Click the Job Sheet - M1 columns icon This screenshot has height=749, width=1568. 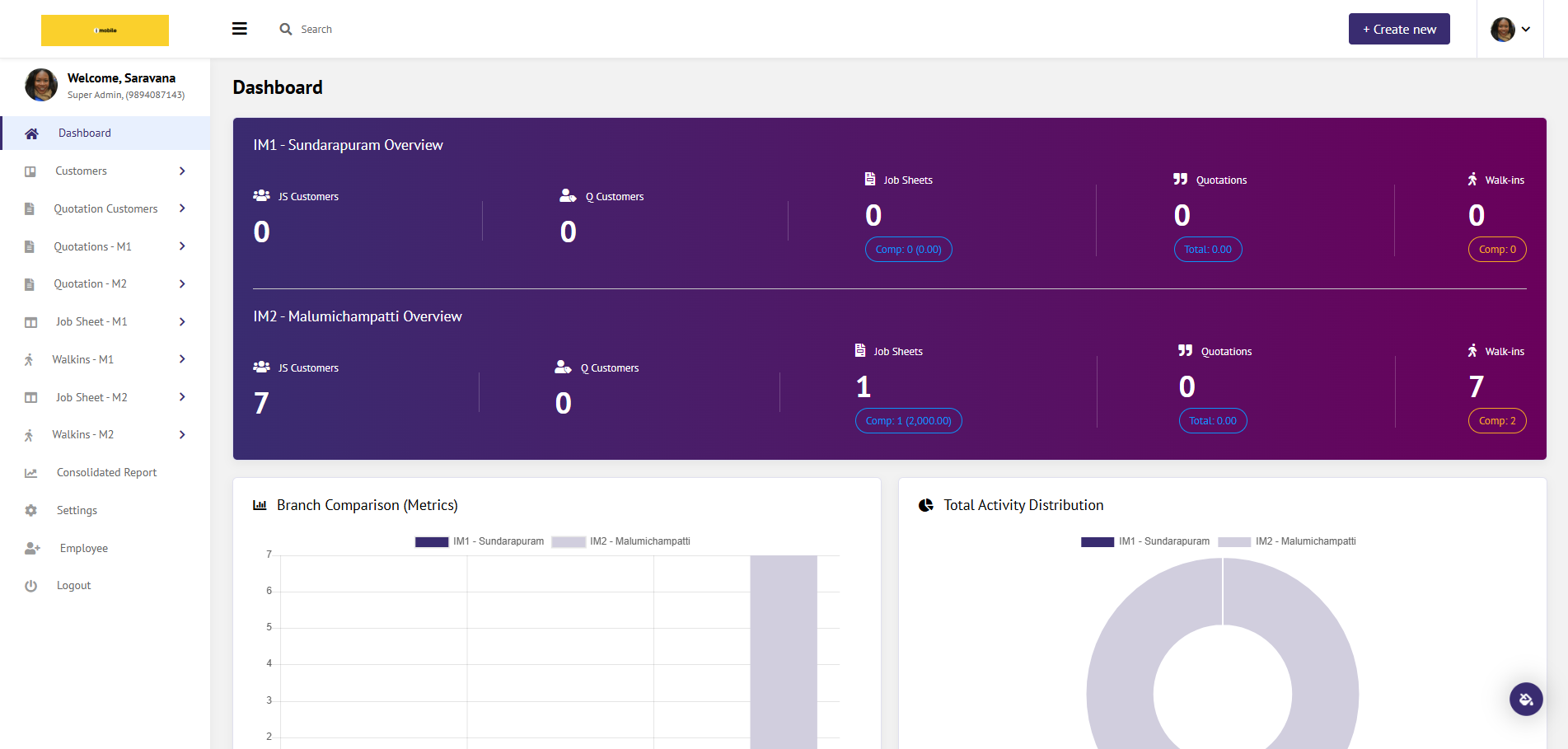click(31, 322)
